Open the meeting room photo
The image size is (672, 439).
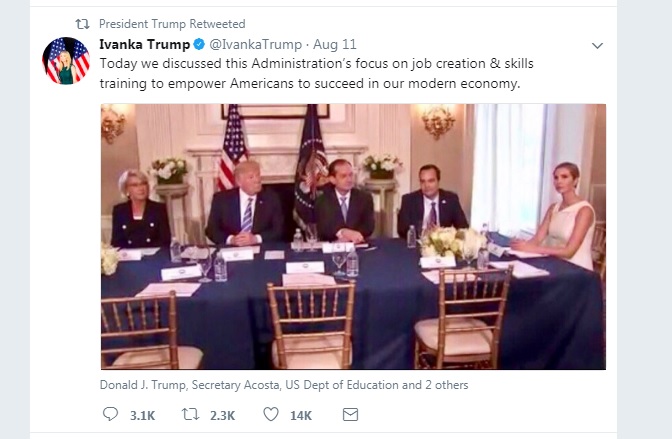(353, 237)
